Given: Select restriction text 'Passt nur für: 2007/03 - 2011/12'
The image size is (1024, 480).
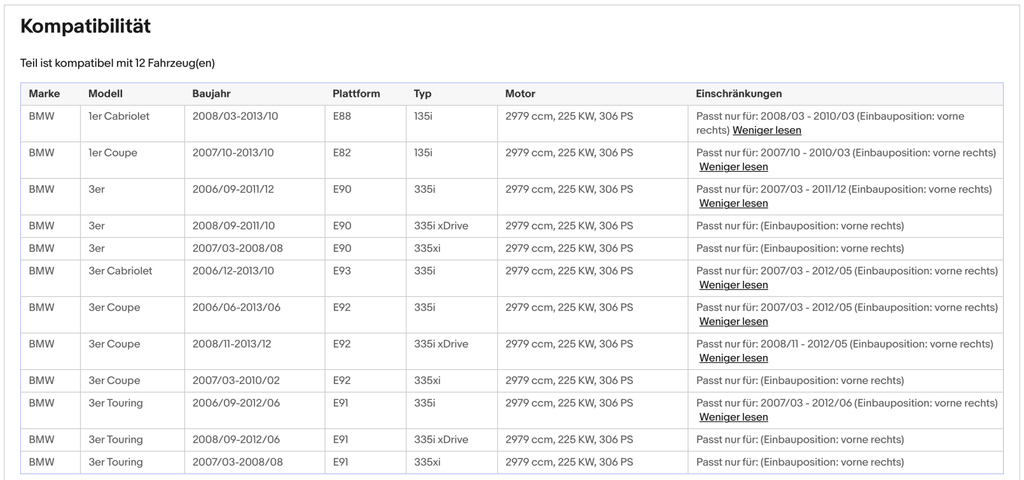Looking at the screenshot, I should click(x=771, y=189).
